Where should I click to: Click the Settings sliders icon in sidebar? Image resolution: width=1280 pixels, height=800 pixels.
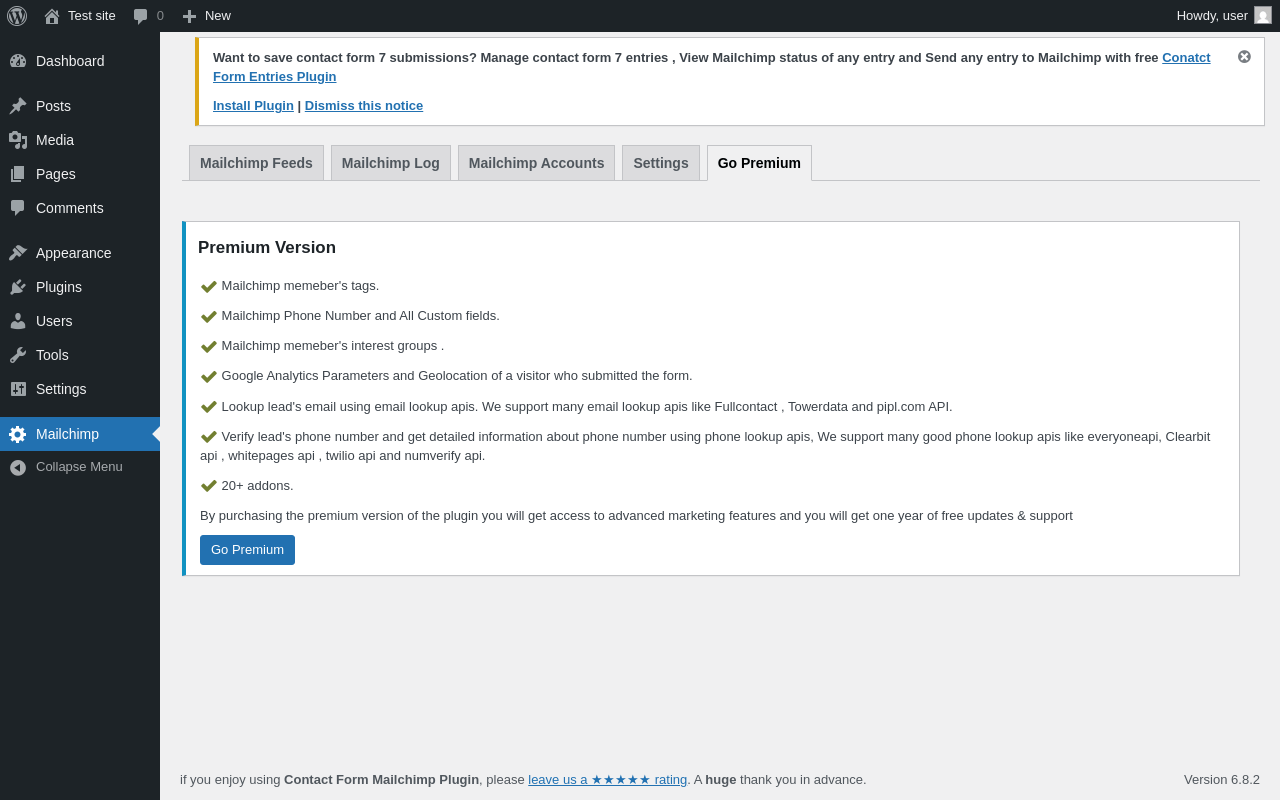(18, 389)
